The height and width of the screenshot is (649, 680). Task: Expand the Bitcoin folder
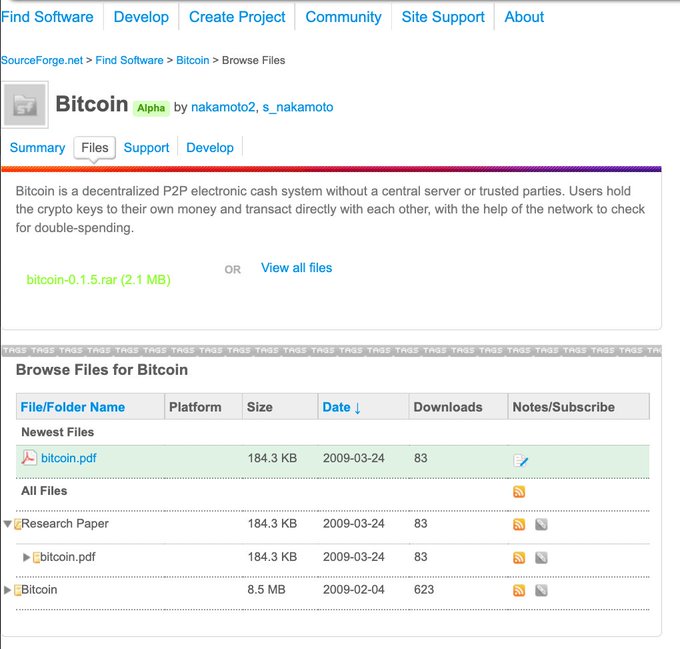point(7,590)
